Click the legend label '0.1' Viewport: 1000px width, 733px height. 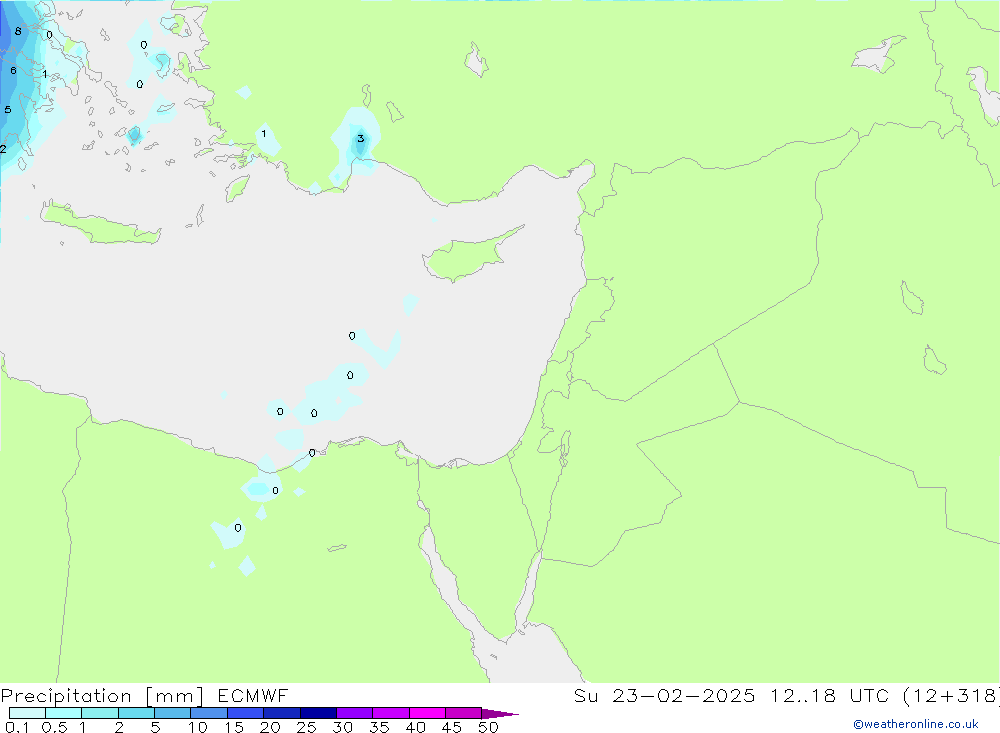pyautogui.click(x=17, y=727)
